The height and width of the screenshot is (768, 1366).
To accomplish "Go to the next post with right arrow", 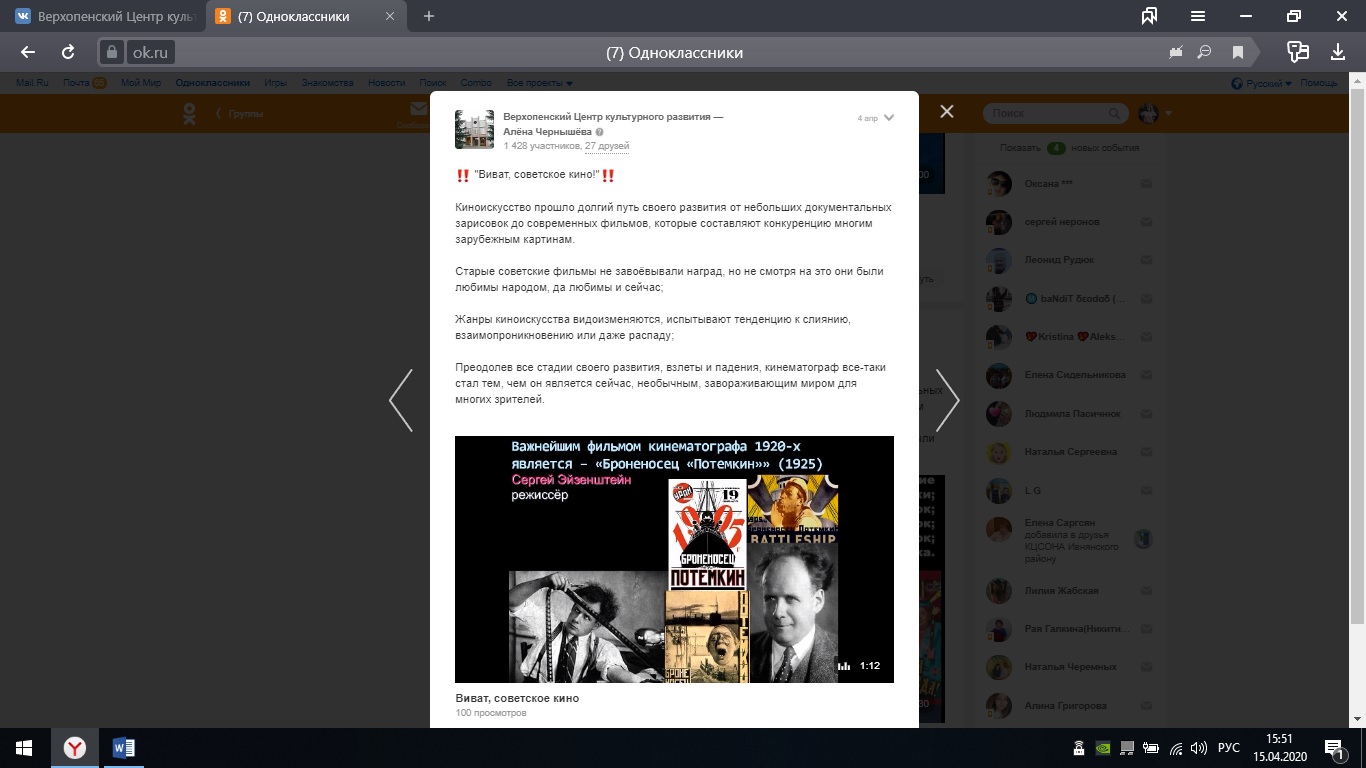I will 947,400.
